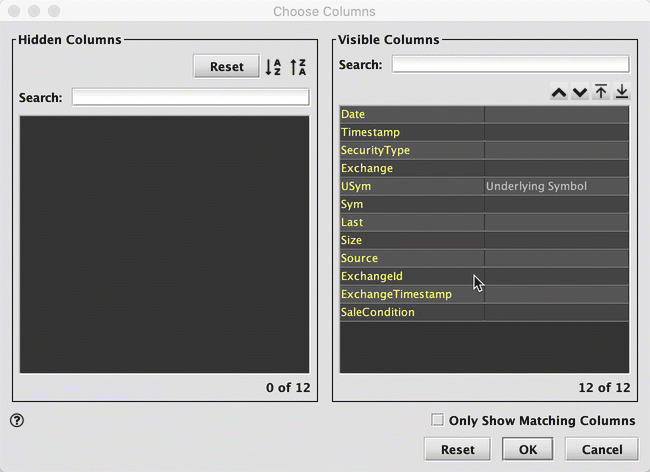Click Reset button in Hidden Columns panel
Screen dimensions: 650x472
point(226,67)
